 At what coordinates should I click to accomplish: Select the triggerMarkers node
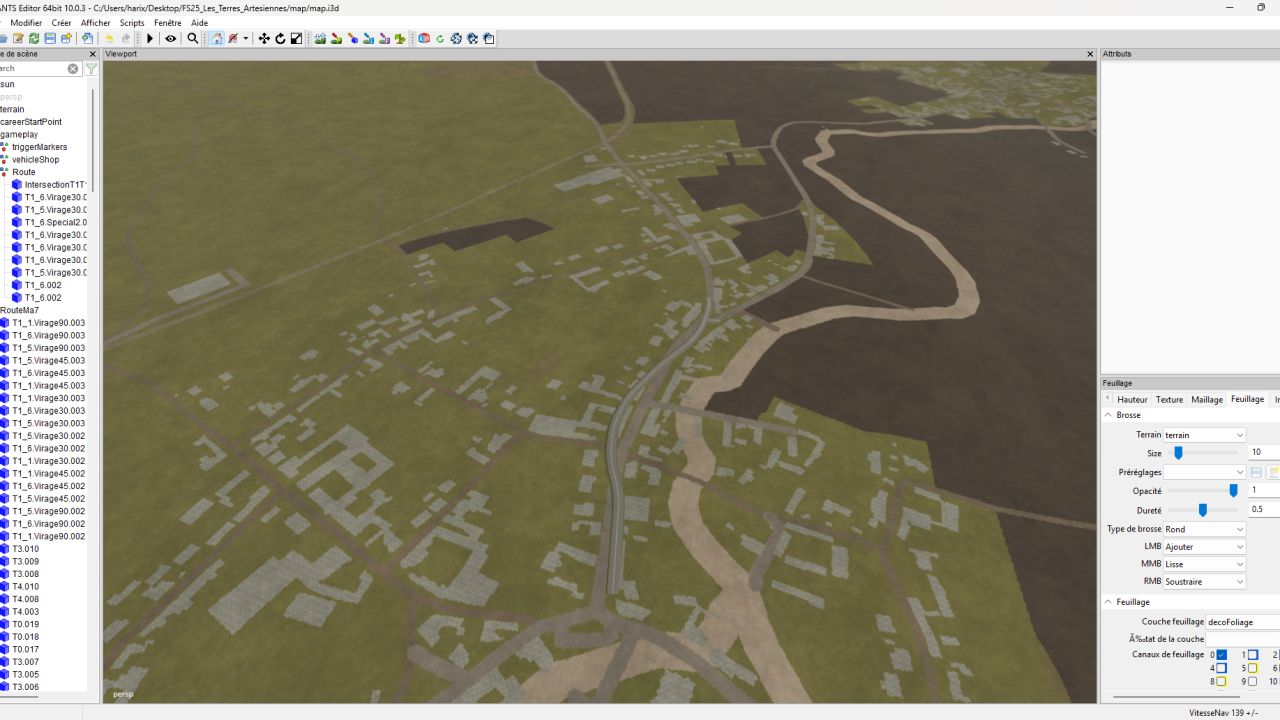pos(40,147)
